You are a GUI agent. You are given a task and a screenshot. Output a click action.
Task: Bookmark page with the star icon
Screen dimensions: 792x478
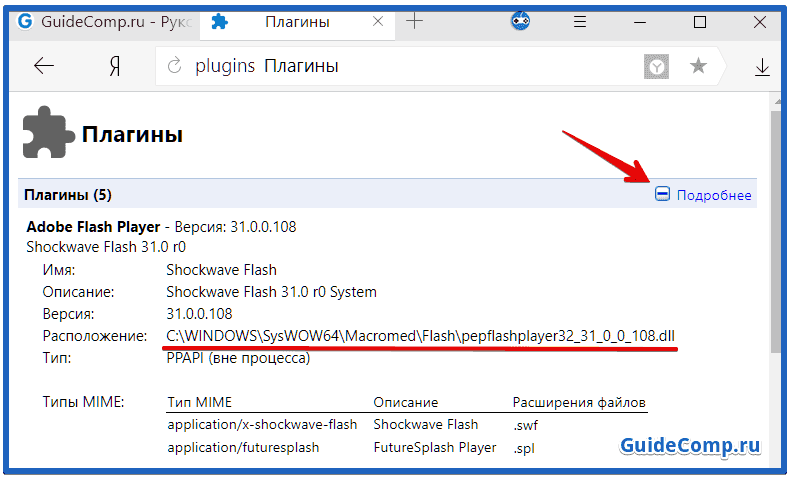pos(699,66)
